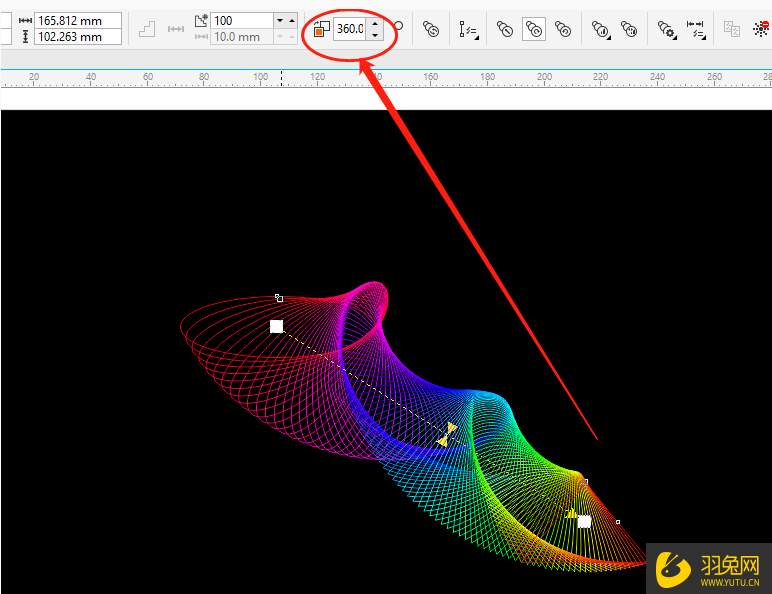772x594 pixels.
Task: Enable Clockwise blend color mode
Action: [534, 30]
